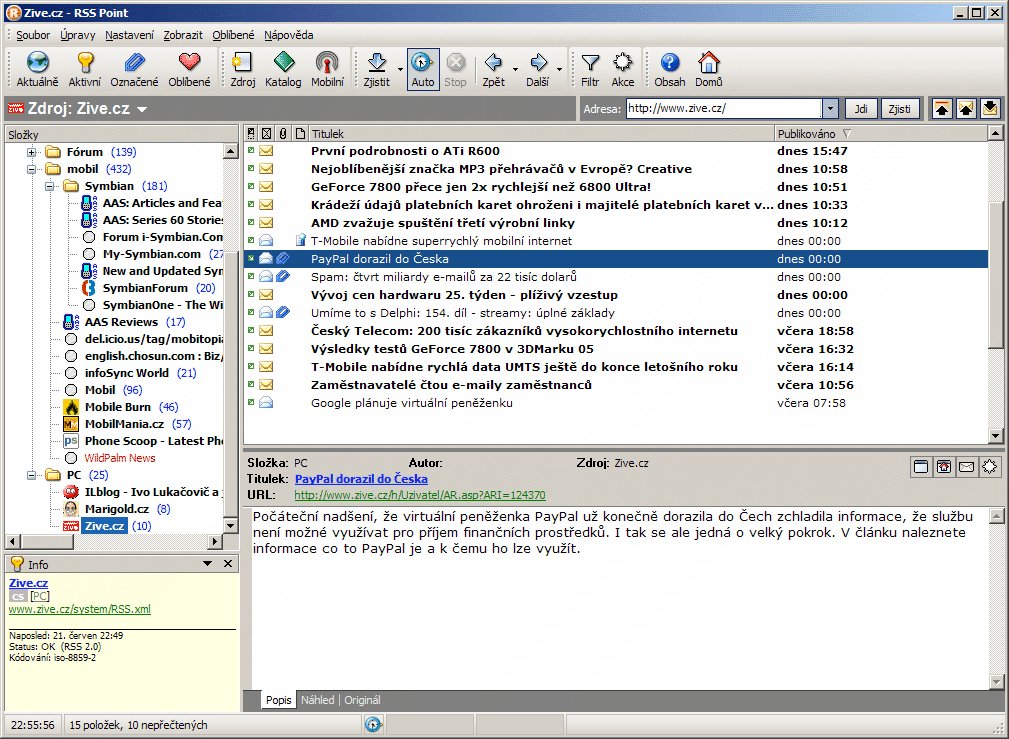
Task: Open the Aktuálně view from toolbar
Action: coord(37,69)
